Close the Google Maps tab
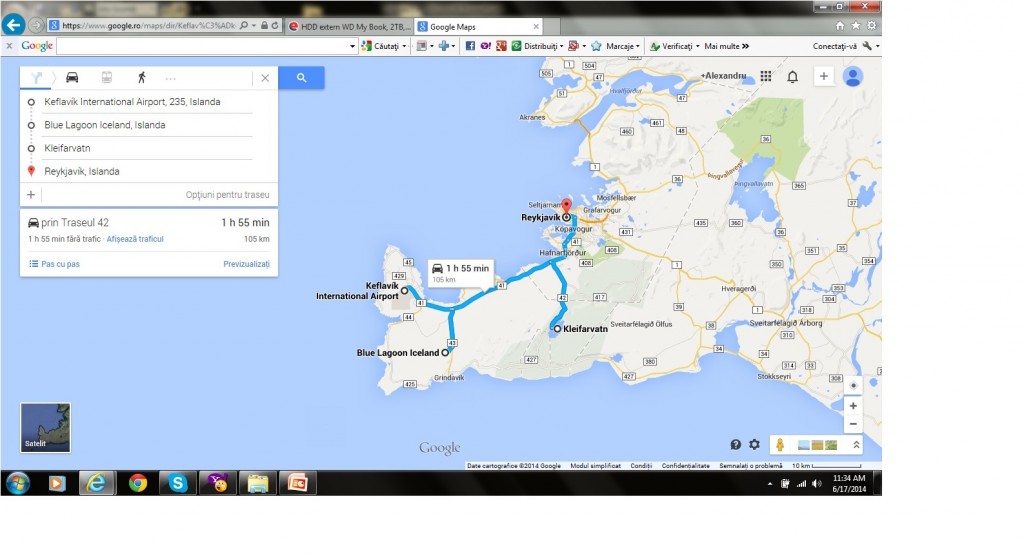 (x=536, y=27)
